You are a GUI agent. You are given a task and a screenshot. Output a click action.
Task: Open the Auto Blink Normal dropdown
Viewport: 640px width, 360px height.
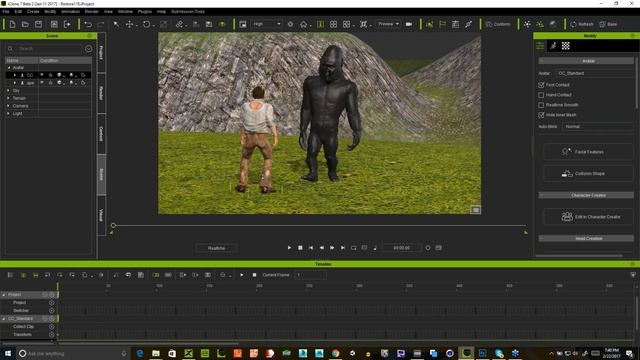598,127
